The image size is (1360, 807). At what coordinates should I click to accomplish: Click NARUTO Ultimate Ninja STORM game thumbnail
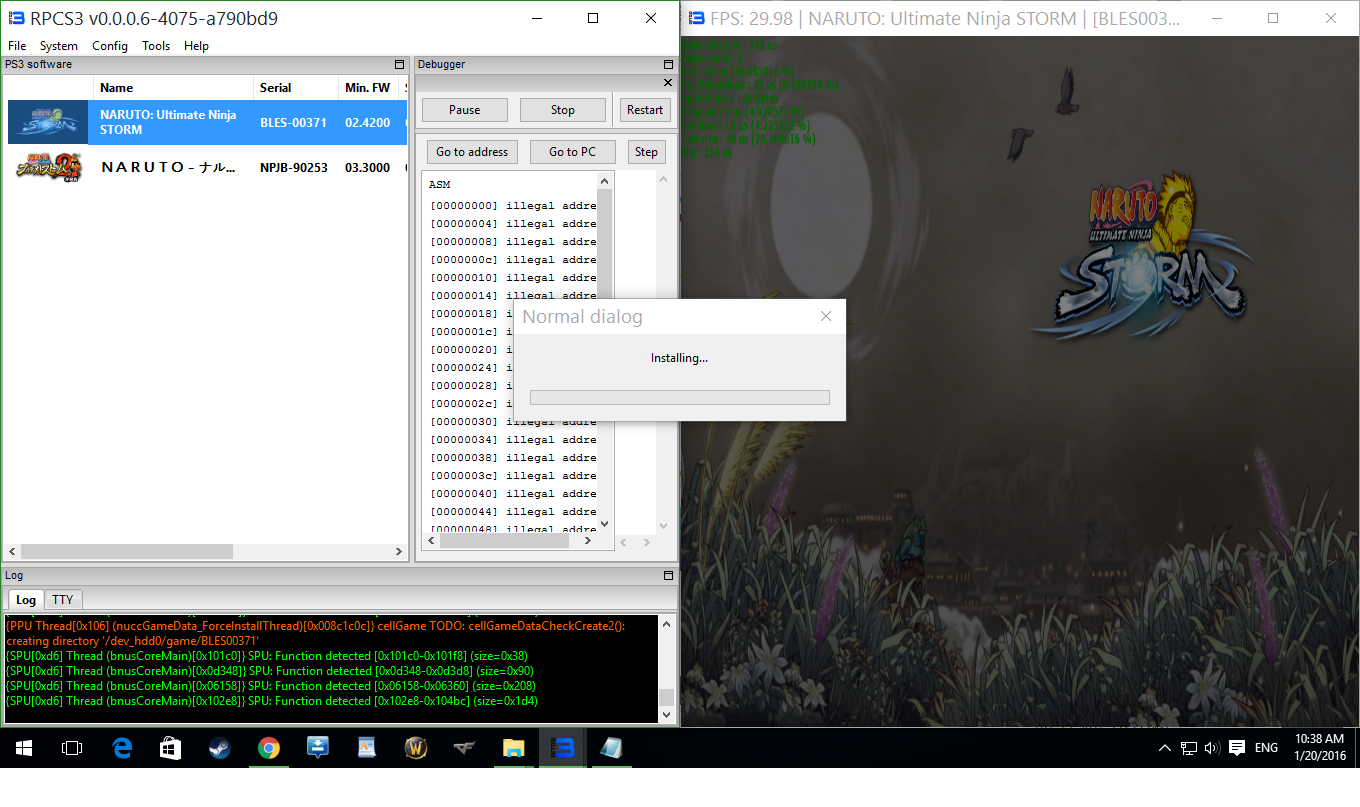point(48,122)
